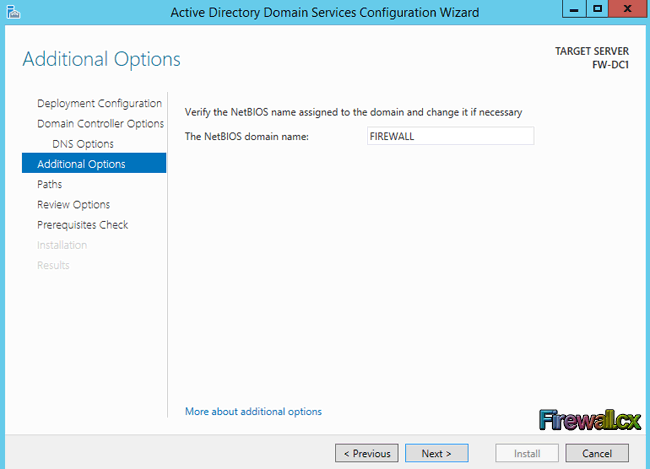Cancel the configuration wizard
650x469 pixels.
tap(597, 453)
